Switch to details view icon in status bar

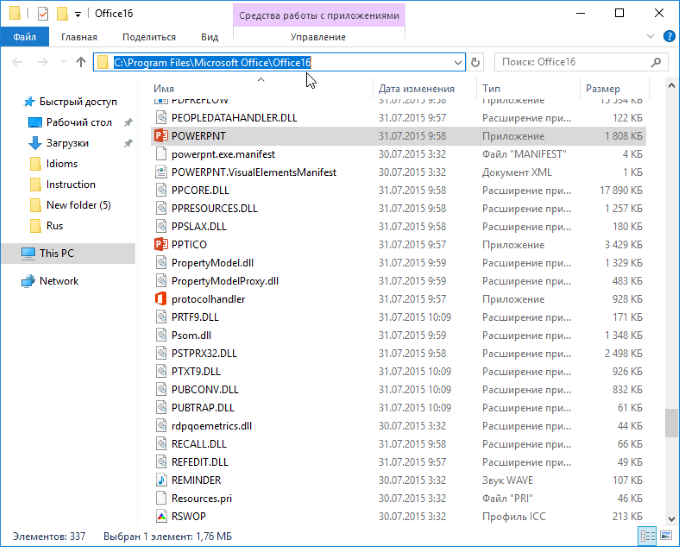647,536
